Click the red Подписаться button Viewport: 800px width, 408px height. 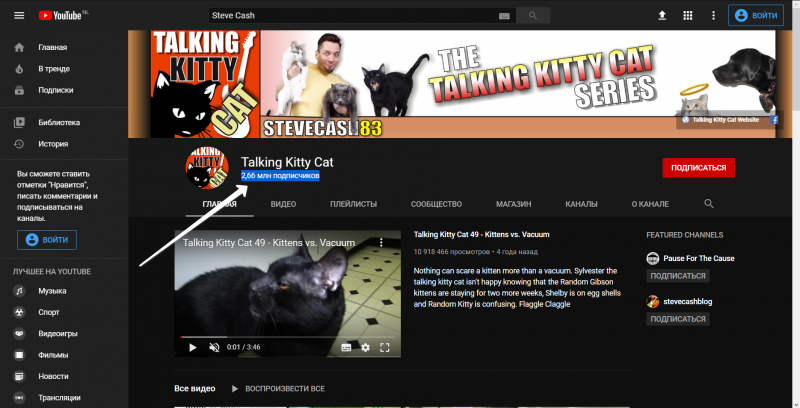click(698, 168)
